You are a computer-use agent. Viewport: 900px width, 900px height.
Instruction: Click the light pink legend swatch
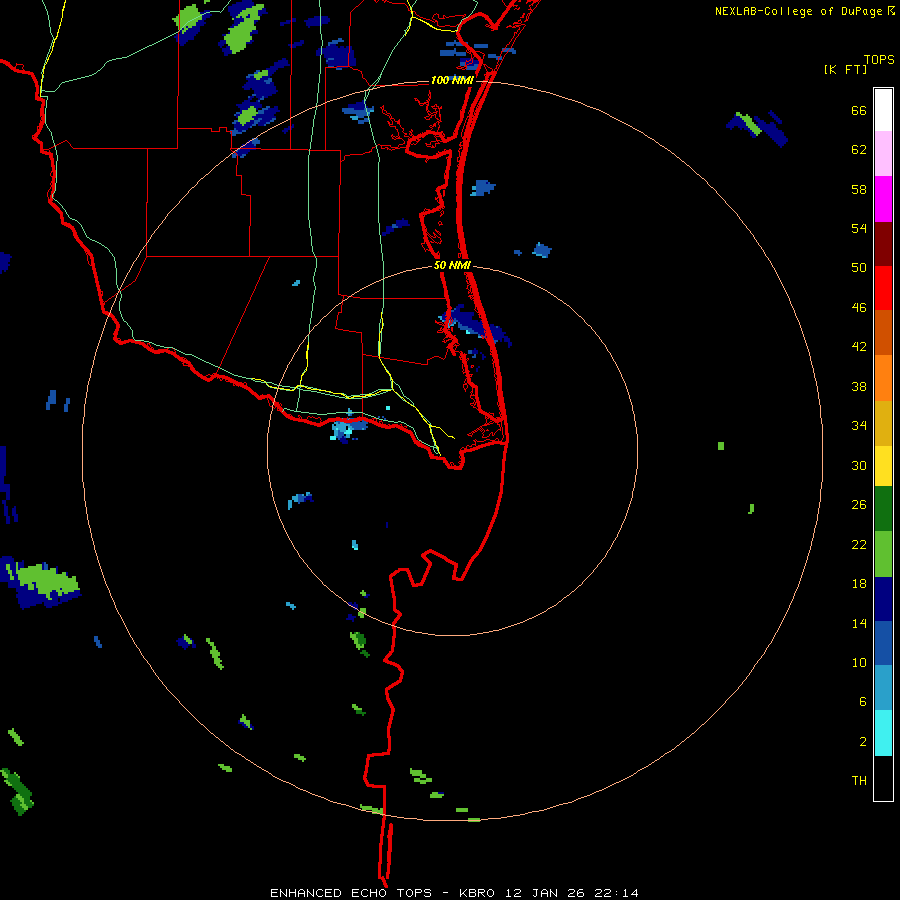(883, 154)
